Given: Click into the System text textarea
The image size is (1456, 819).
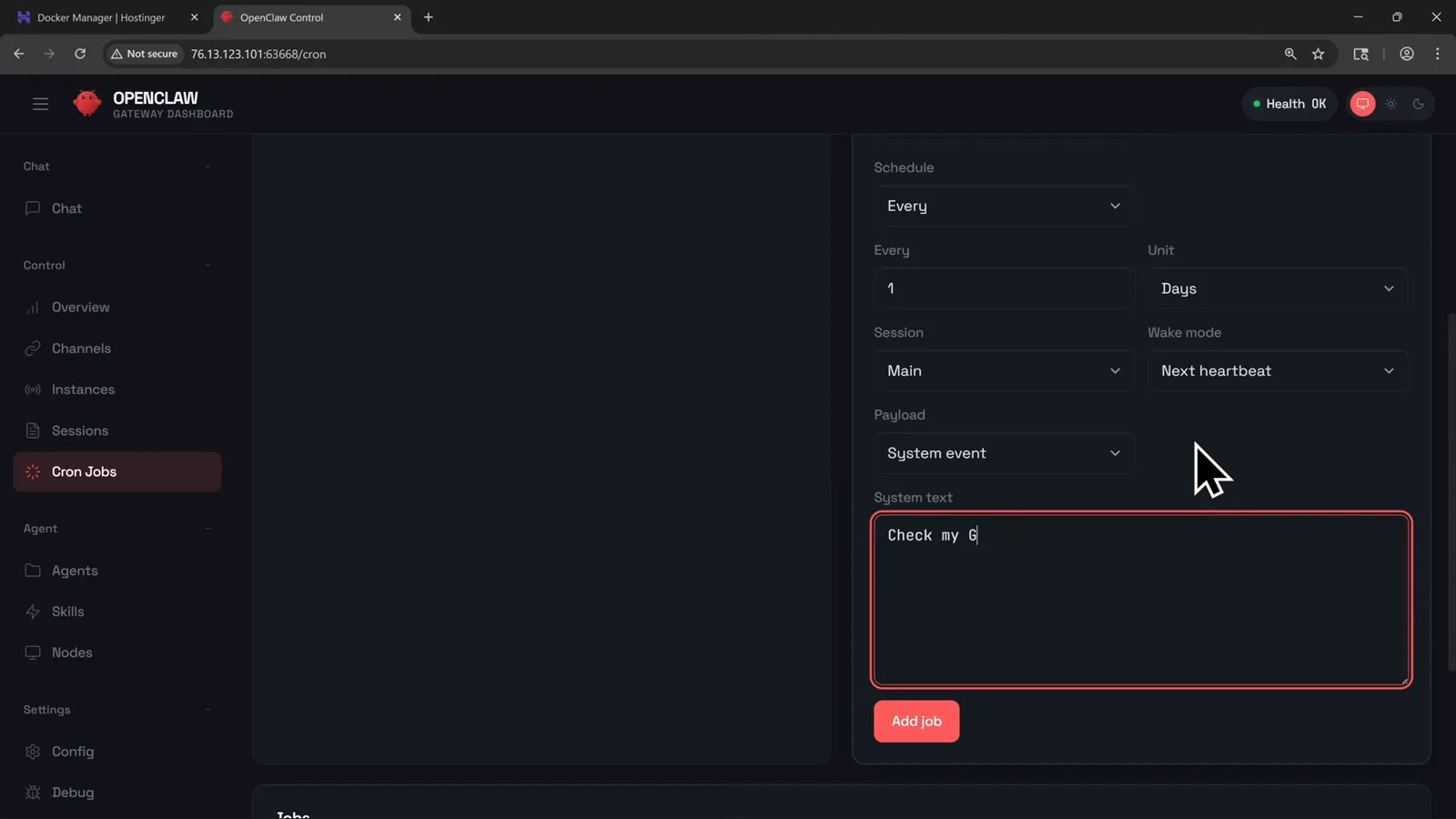Looking at the screenshot, I should coord(1141,600).
